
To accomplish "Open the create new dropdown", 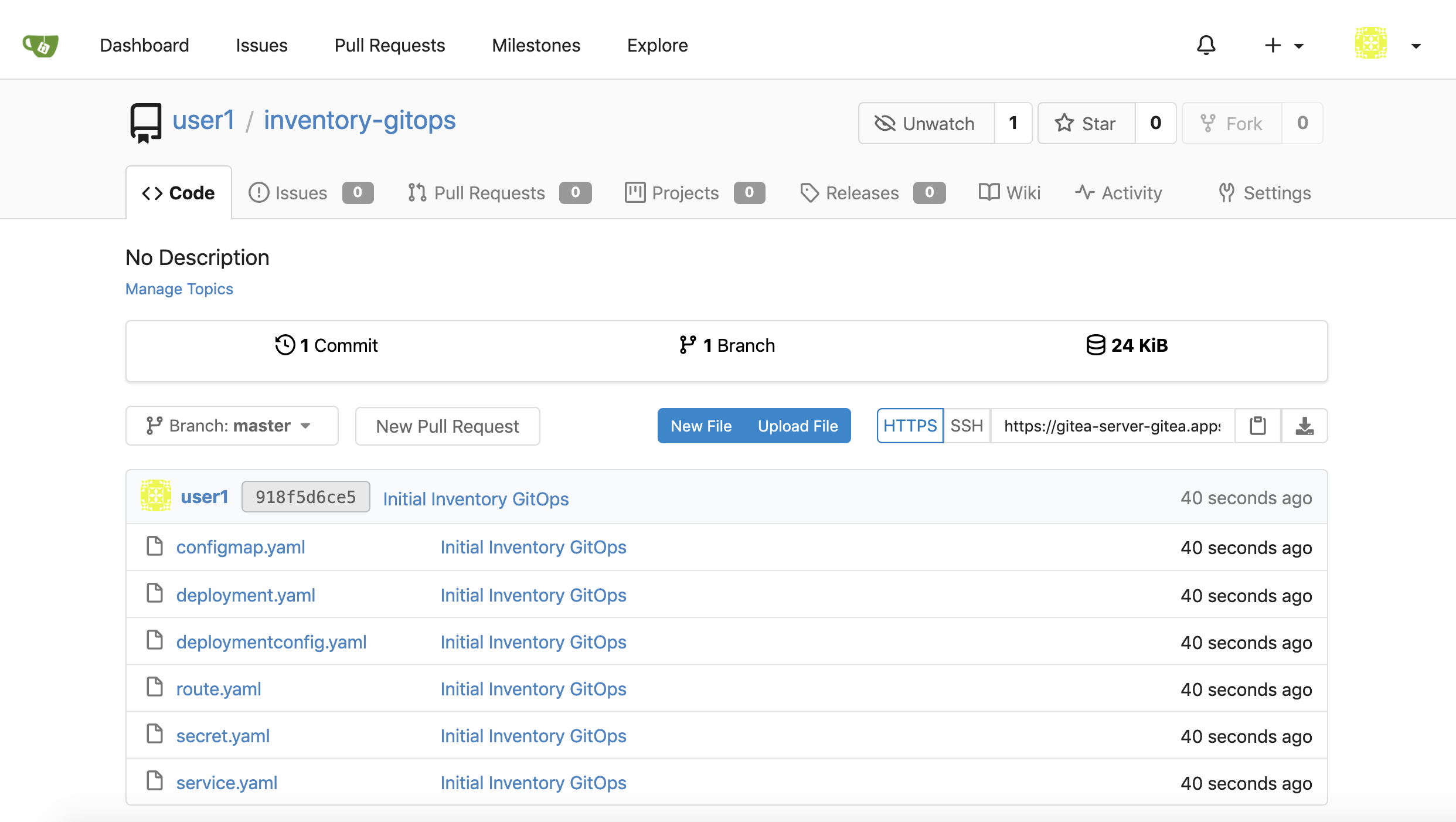I will coord(1284,45).
